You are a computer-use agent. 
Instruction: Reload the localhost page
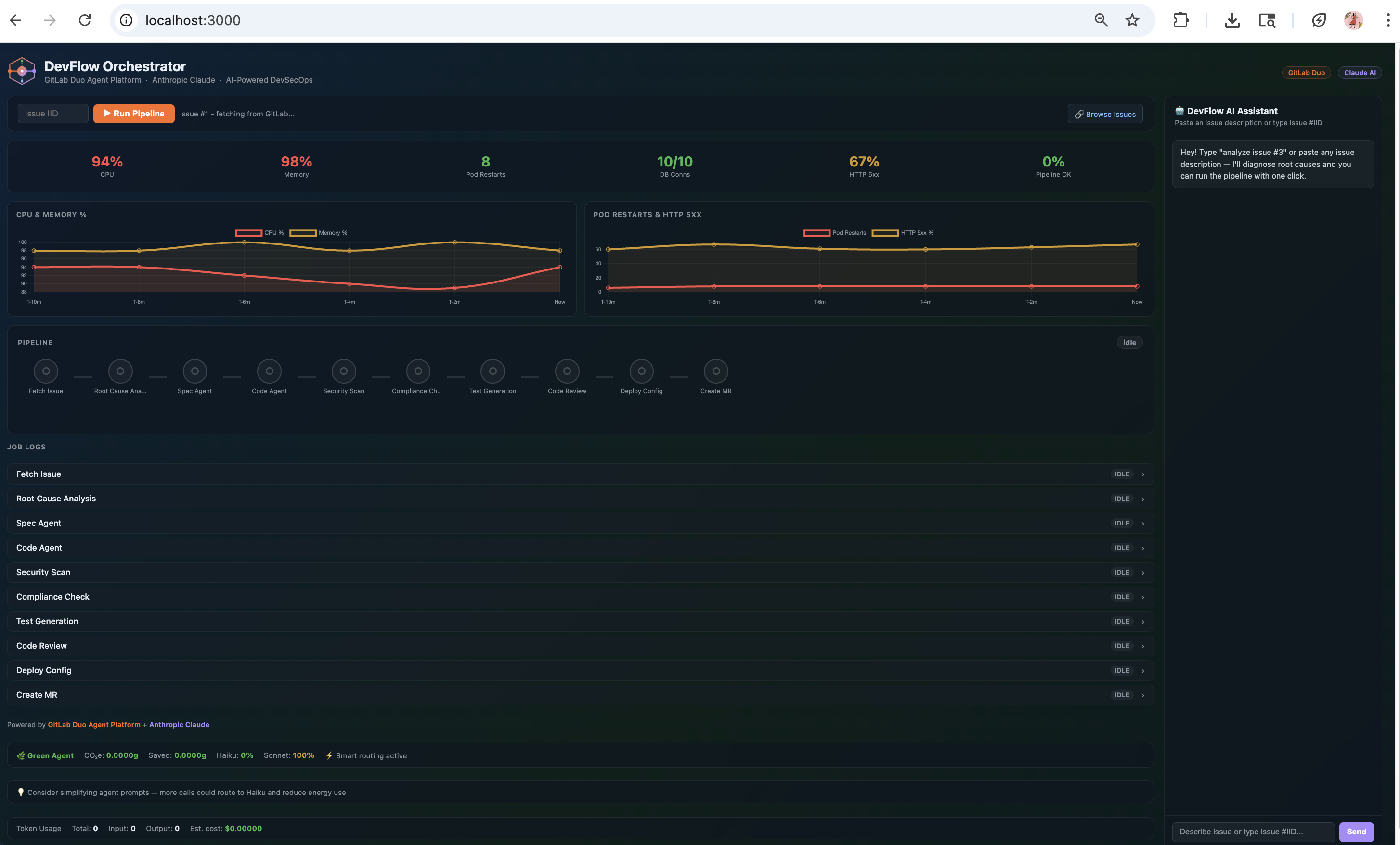[x=85, y=20]
